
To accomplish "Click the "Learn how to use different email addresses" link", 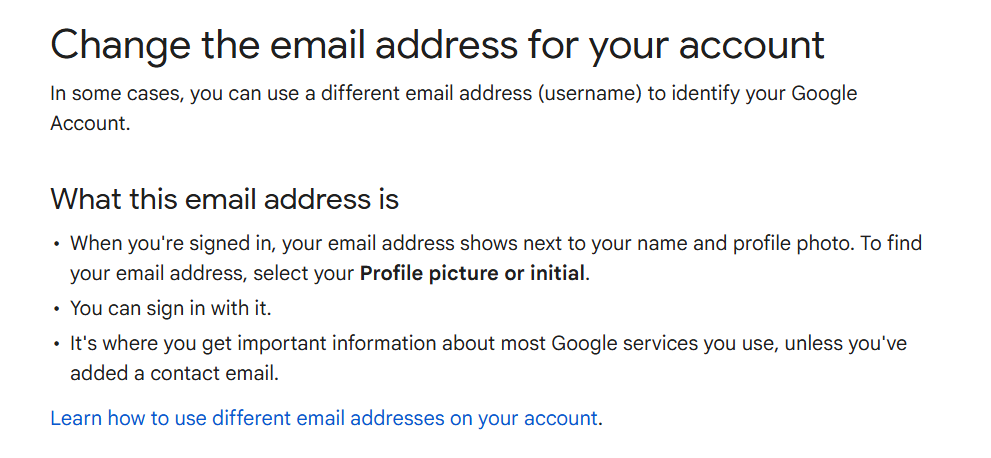I will (325, 417).
